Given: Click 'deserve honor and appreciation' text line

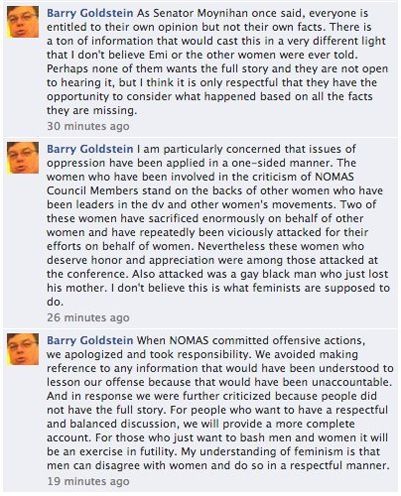Looking at the screenshot, I should tap(130, 260).
